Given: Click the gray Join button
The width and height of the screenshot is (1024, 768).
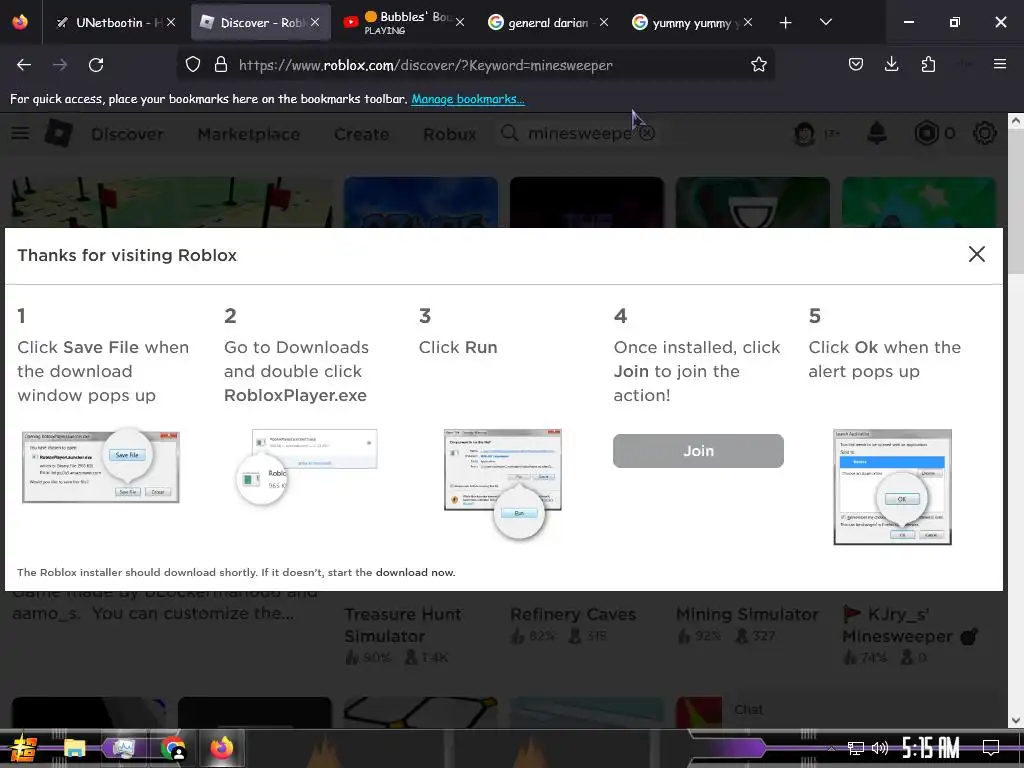Looking at the screenshot, I should [x=698, y=451].
